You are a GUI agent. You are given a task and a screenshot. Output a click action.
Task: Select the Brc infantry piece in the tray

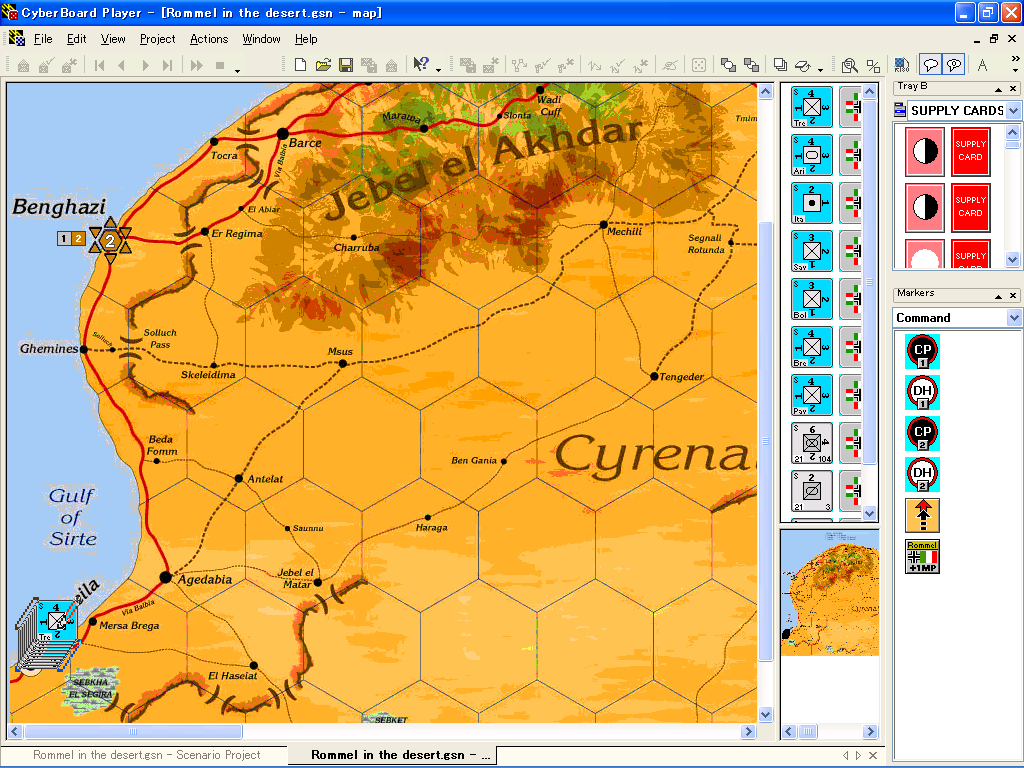tap(812, 347)
